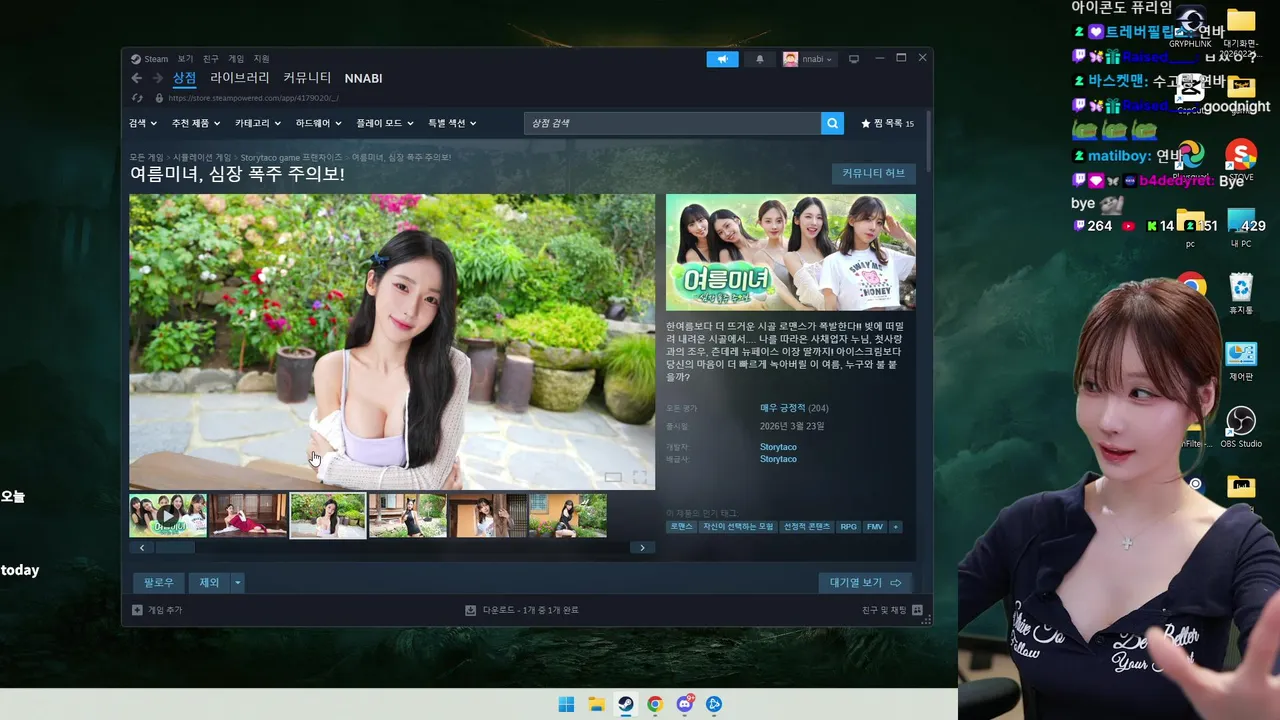Image resolution: width=1280 pixels, height=720 pixels.
Task: Click the 상점 검색 search field
Action: click(672, 123)
